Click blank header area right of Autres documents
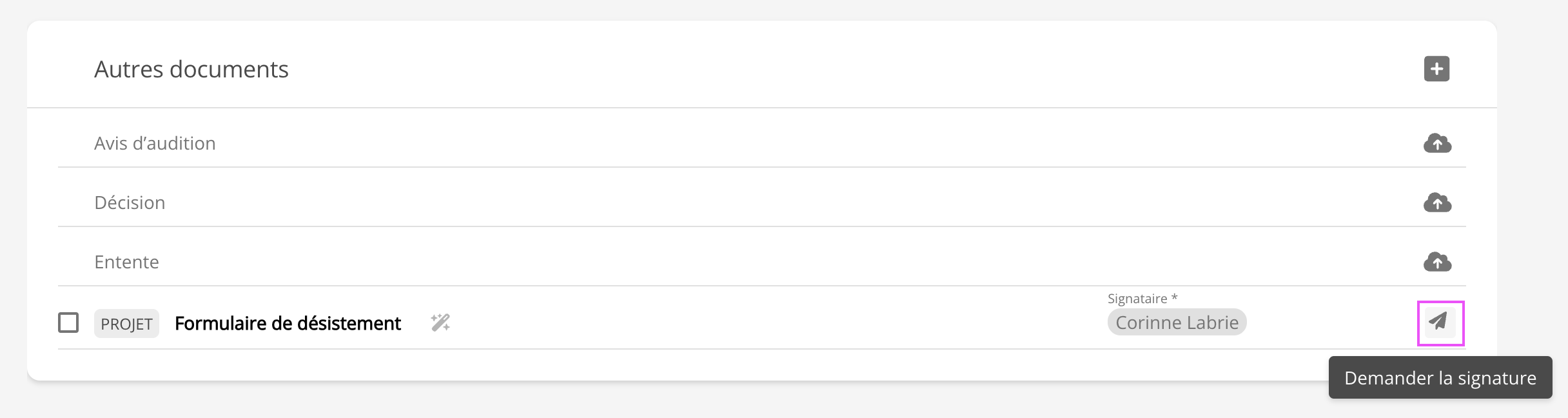Image resolution: width=1568 pixels, height=418 pixels. tap(838, 69)
